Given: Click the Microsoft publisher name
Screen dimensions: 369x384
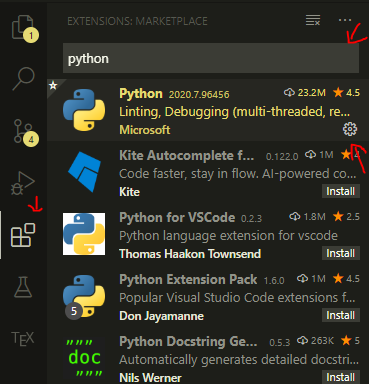Looking at the screenshot, I should 145,130.
